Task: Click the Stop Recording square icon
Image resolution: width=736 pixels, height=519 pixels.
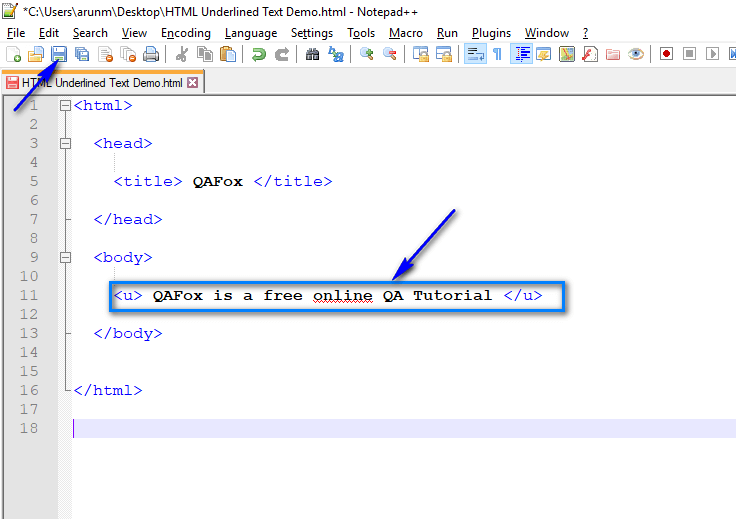Action: click(689, 54)
